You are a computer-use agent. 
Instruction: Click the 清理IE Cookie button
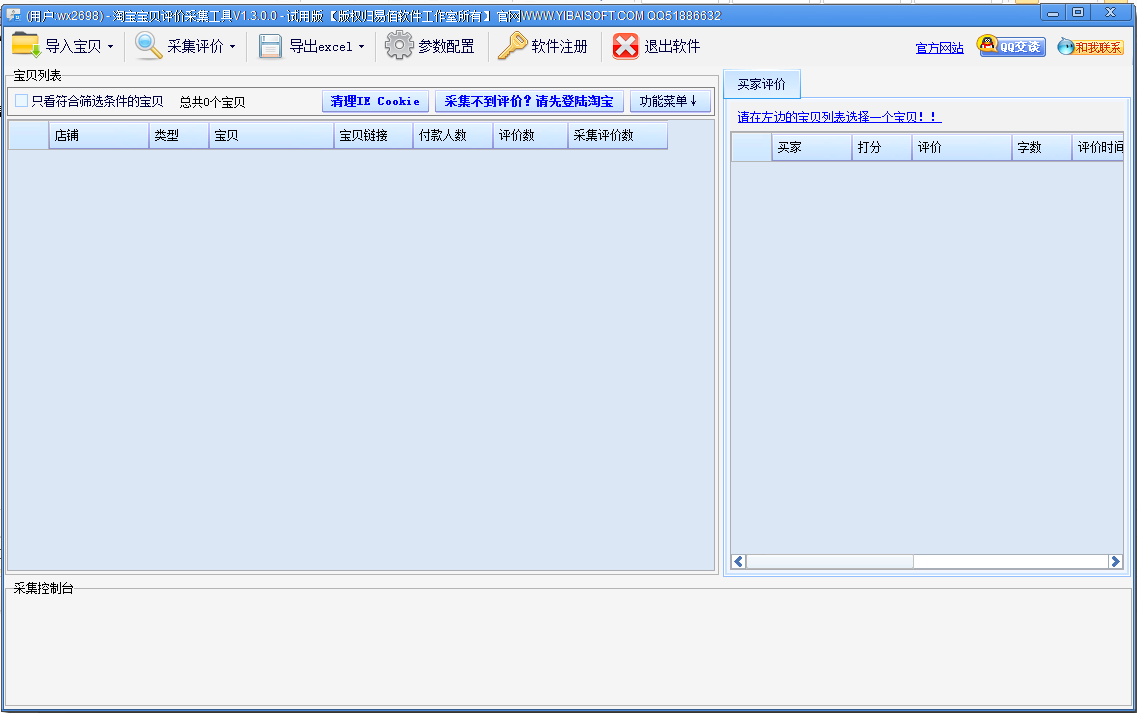pos(375,101)
